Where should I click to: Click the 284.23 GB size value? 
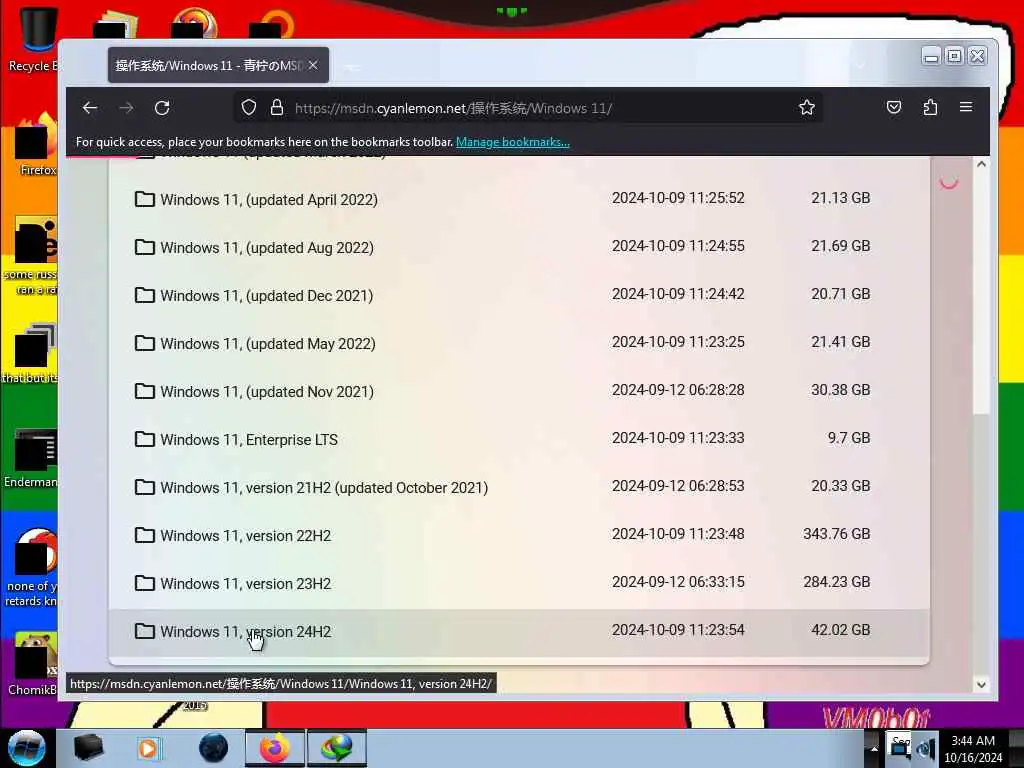coord(837,582)
